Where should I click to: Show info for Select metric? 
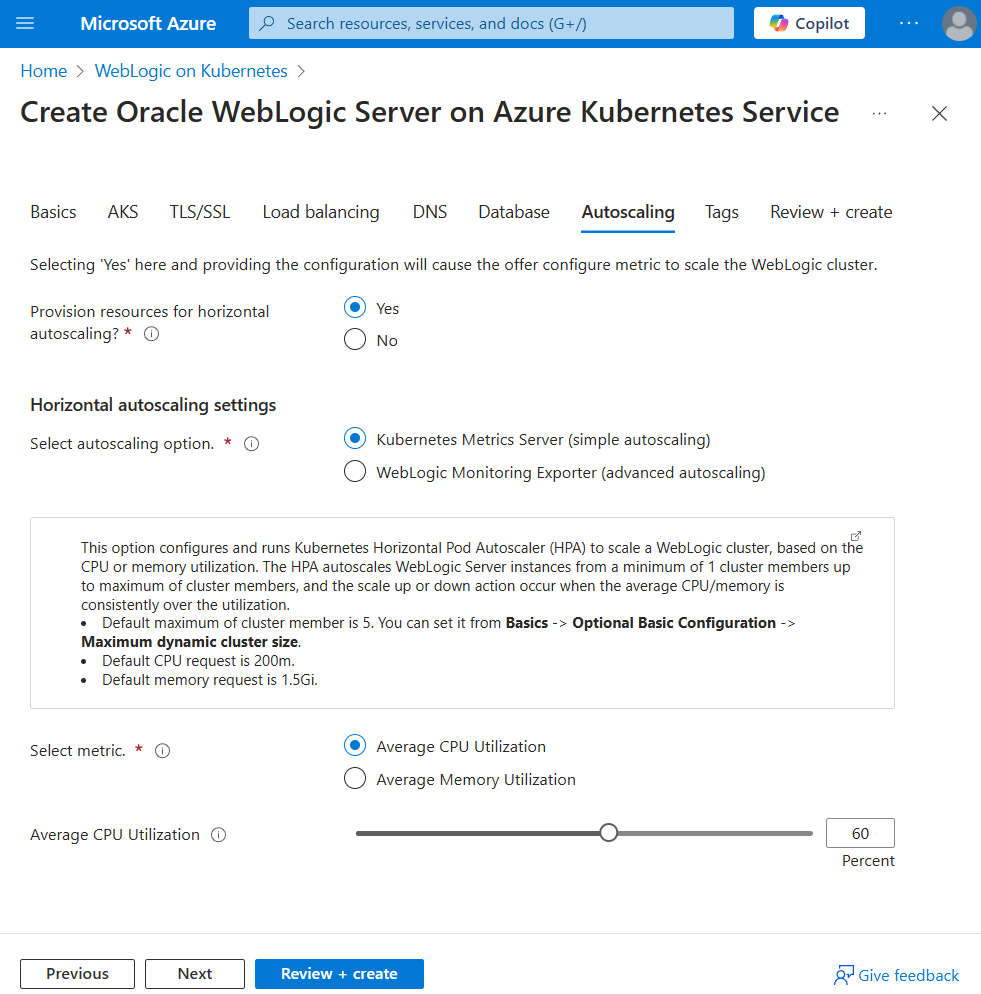tap(163, 751)
